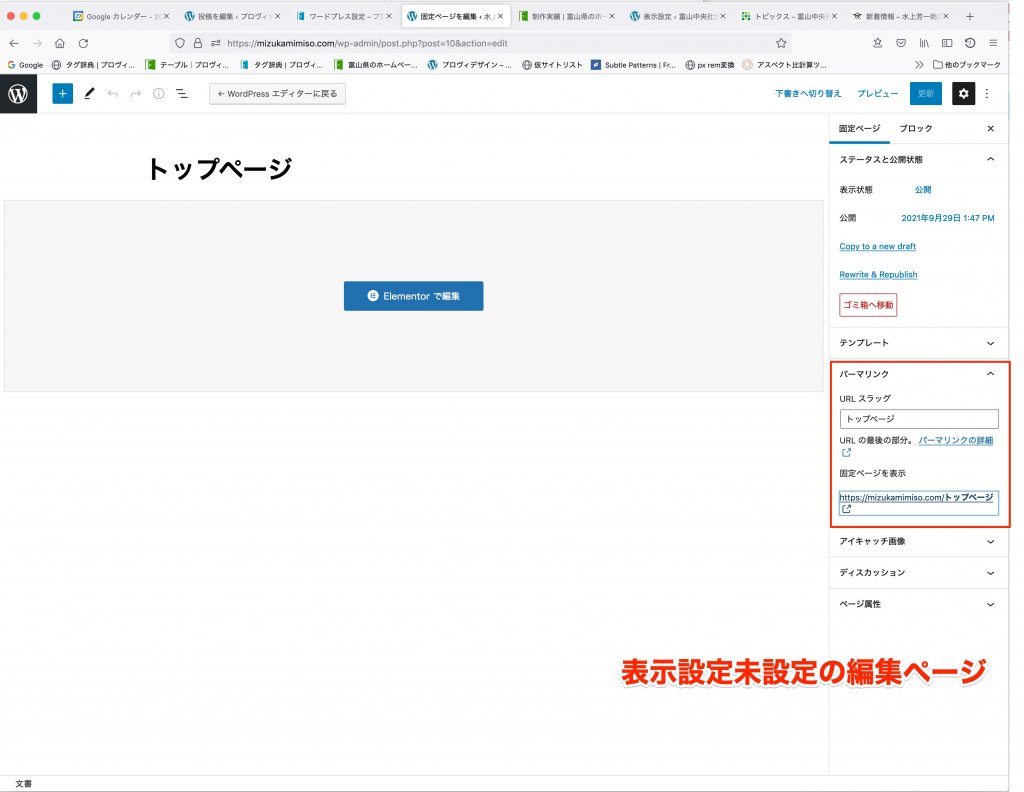Screen dimensions: 1024x792
Task: Open the document outline list view icon
Action: pyautogui.click(x=182, y=93)
